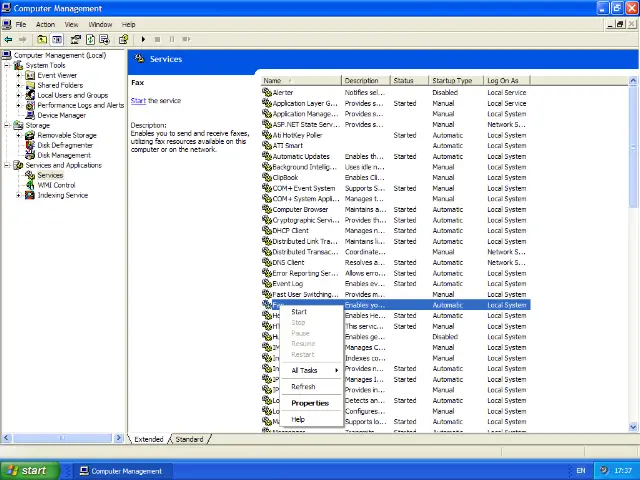640x480 pixels.
Task: Open the View menu
Action: coord(71,24)
